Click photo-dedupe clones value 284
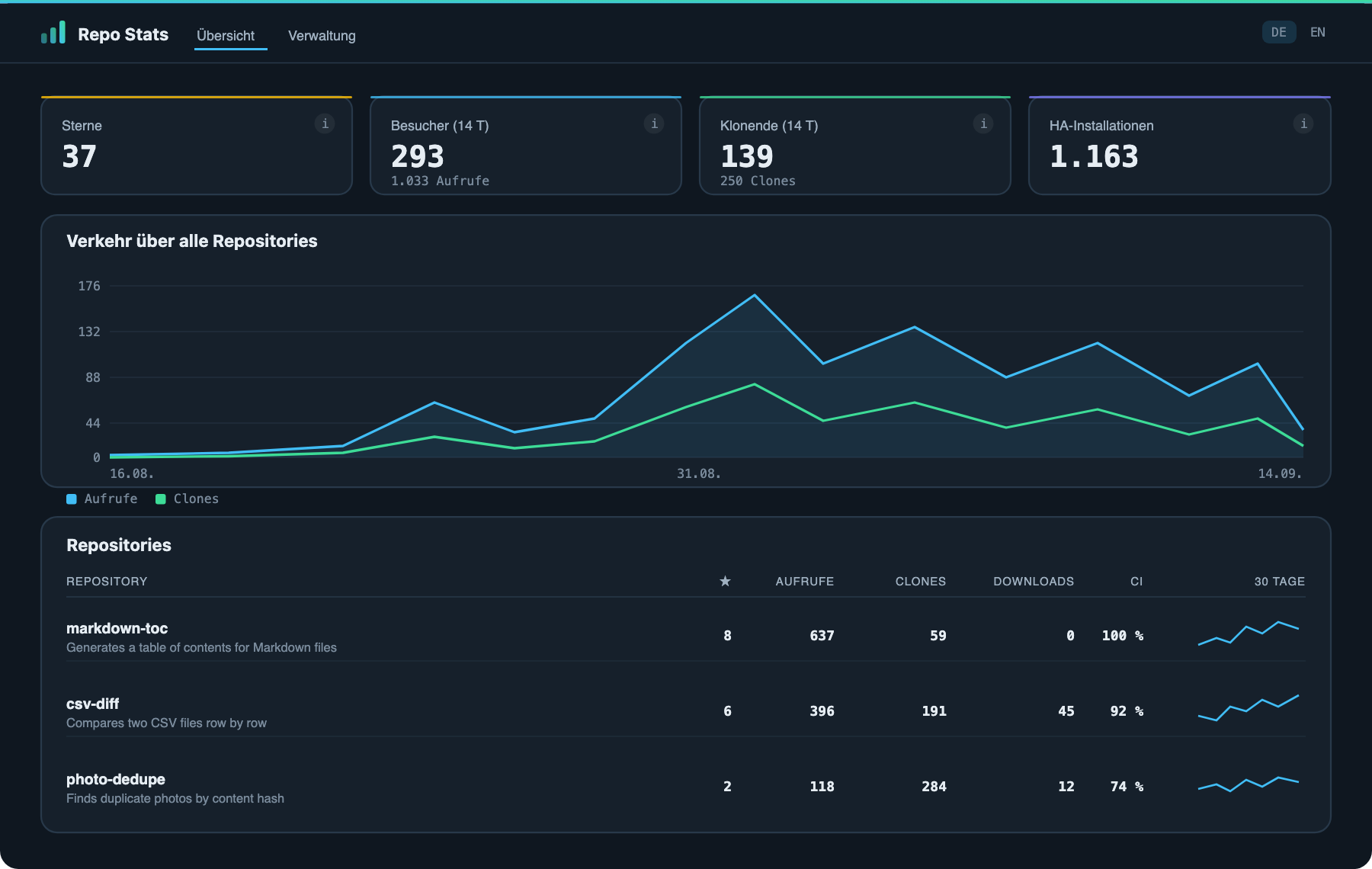 (934, 786)
